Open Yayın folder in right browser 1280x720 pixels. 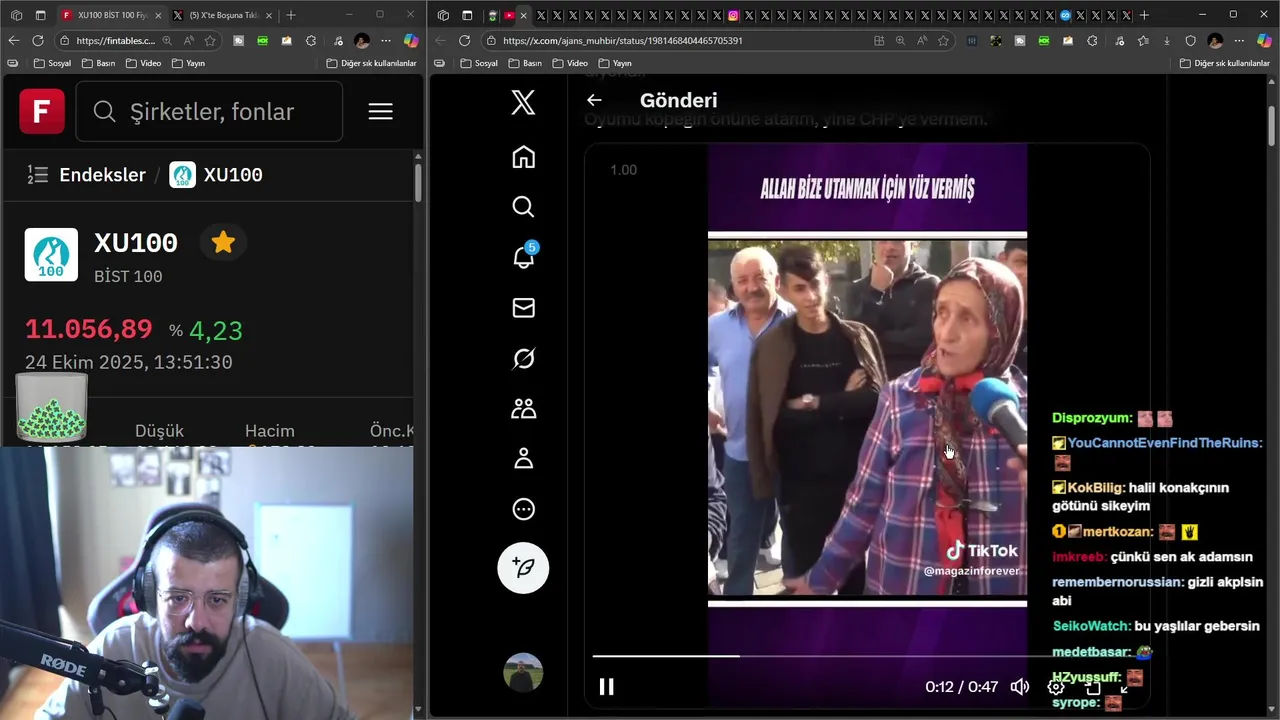615,63
